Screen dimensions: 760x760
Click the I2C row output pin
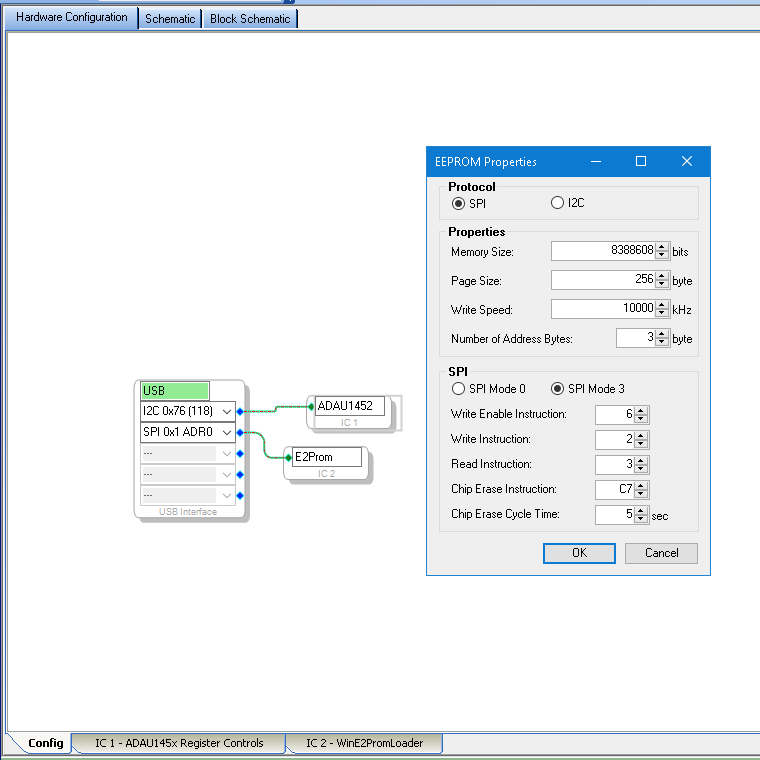tap(240, 412)
